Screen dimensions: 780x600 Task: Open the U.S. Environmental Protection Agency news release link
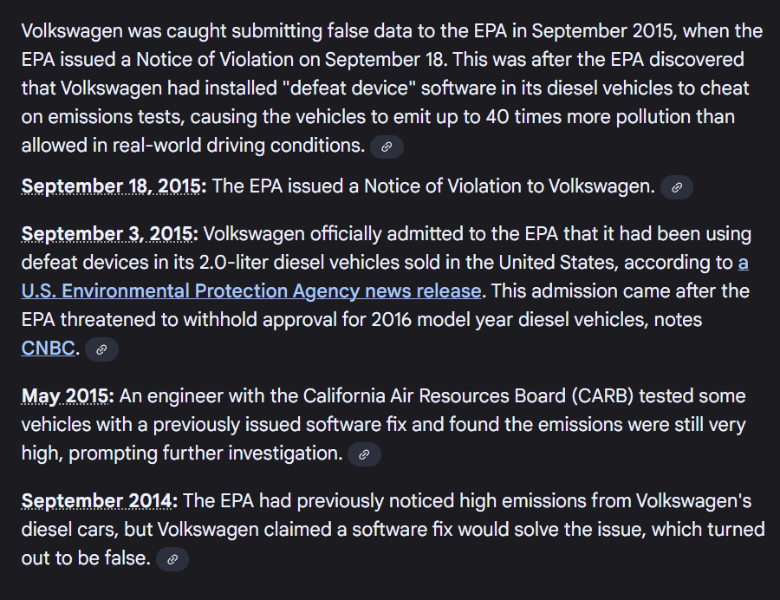pos(251,291)
